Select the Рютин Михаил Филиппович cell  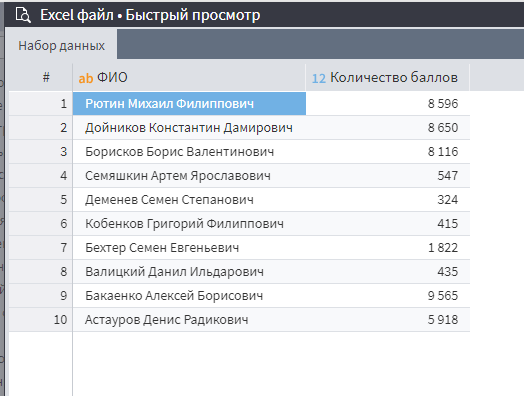tap(189, 104)
